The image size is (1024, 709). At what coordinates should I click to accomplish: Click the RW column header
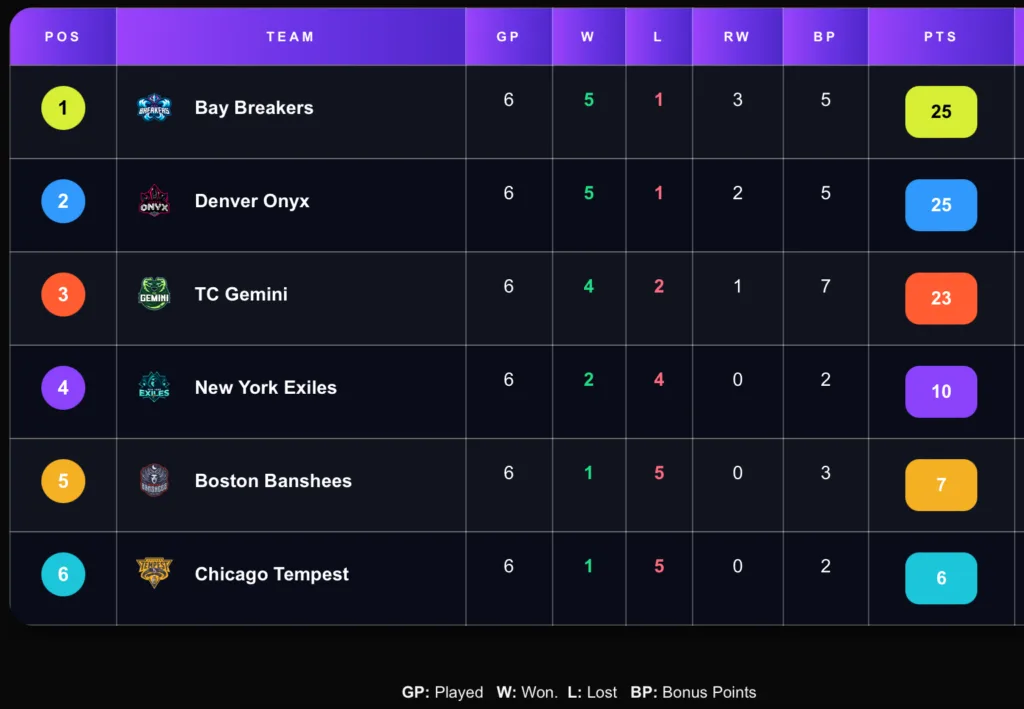click(x=737, y=37)
